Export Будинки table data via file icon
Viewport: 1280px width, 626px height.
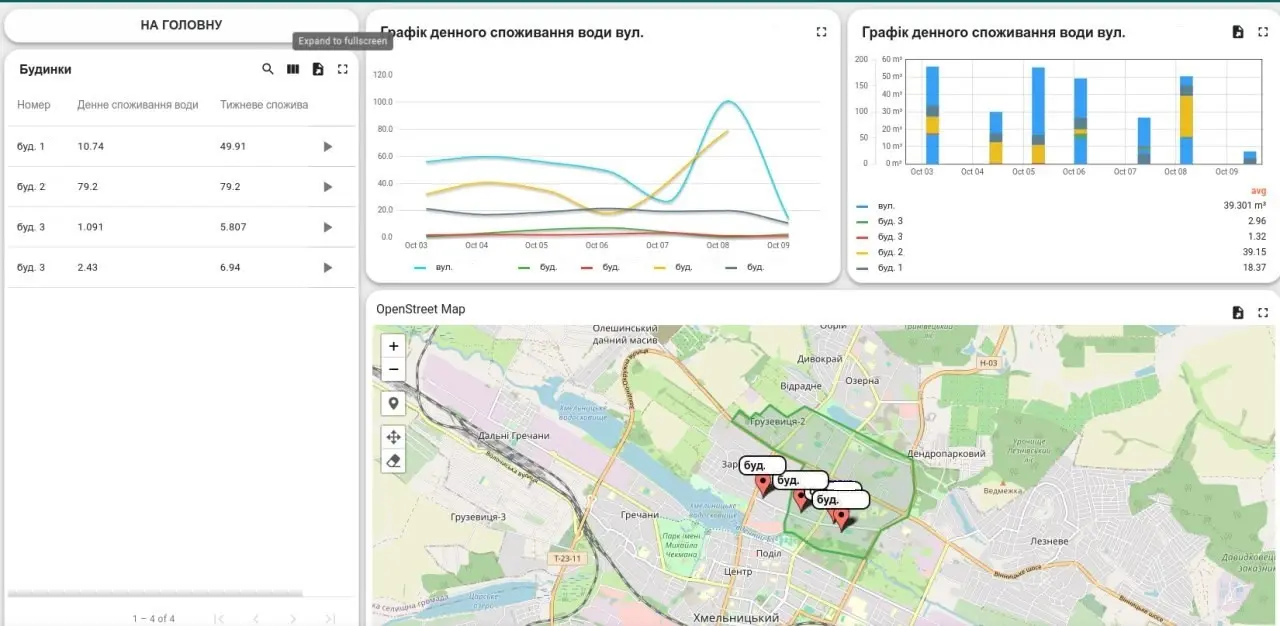coord(318,69)
